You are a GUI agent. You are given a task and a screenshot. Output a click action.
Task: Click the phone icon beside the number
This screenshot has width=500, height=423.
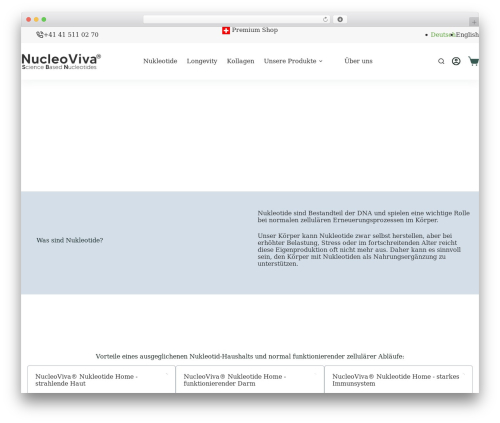[40, 34]
